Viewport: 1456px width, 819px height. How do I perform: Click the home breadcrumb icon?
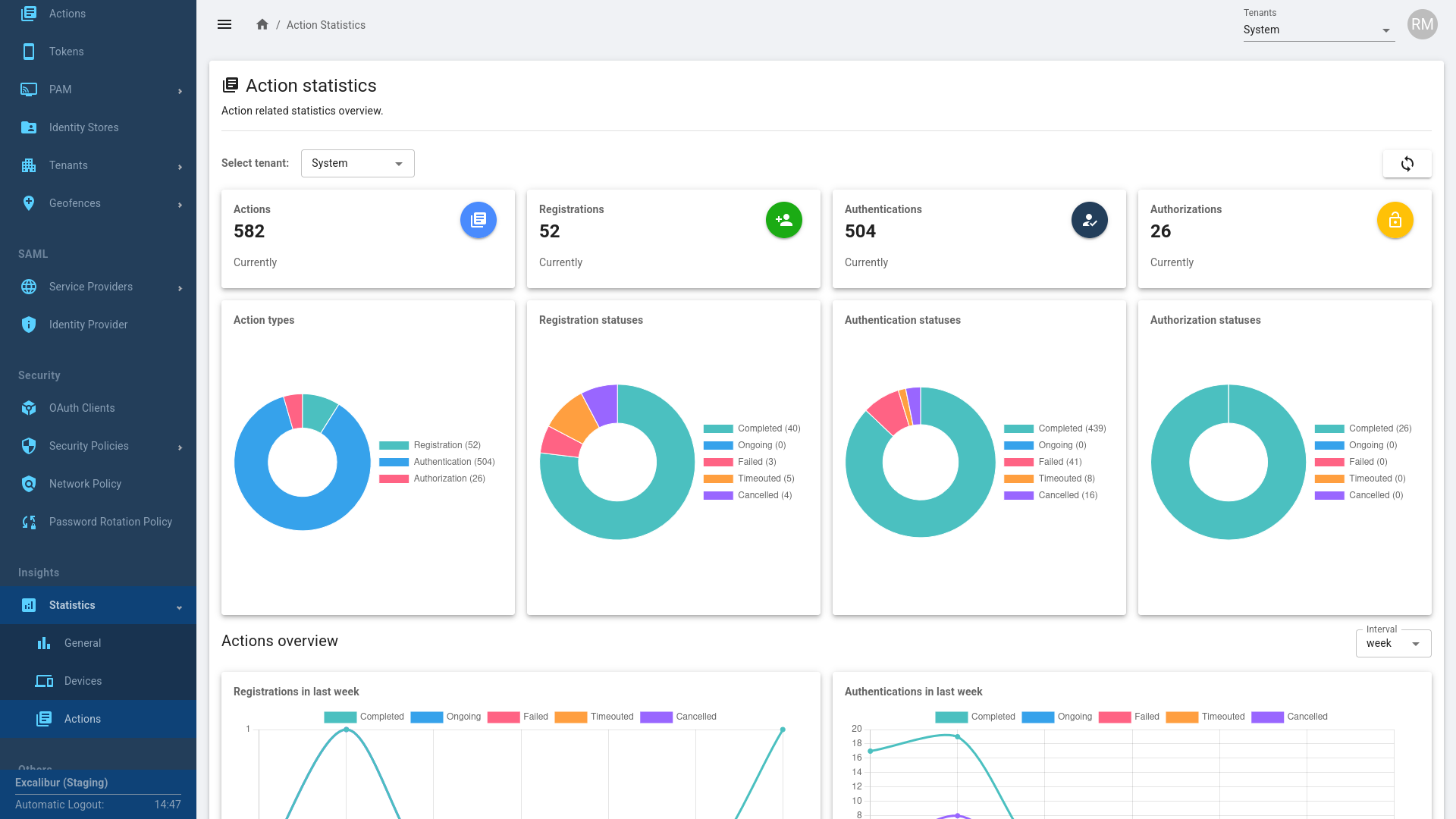tap(262, 24)
